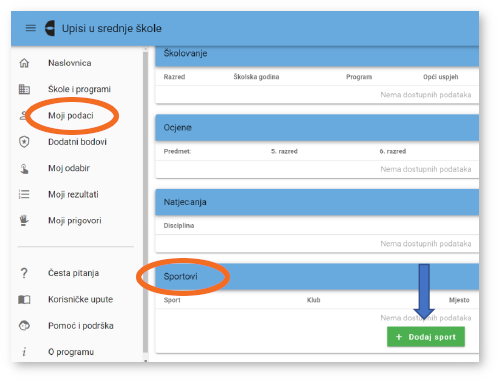Click the support face icon for Pomoć i podrška
This screenshot has width=498, height=381.
[24, 325]
